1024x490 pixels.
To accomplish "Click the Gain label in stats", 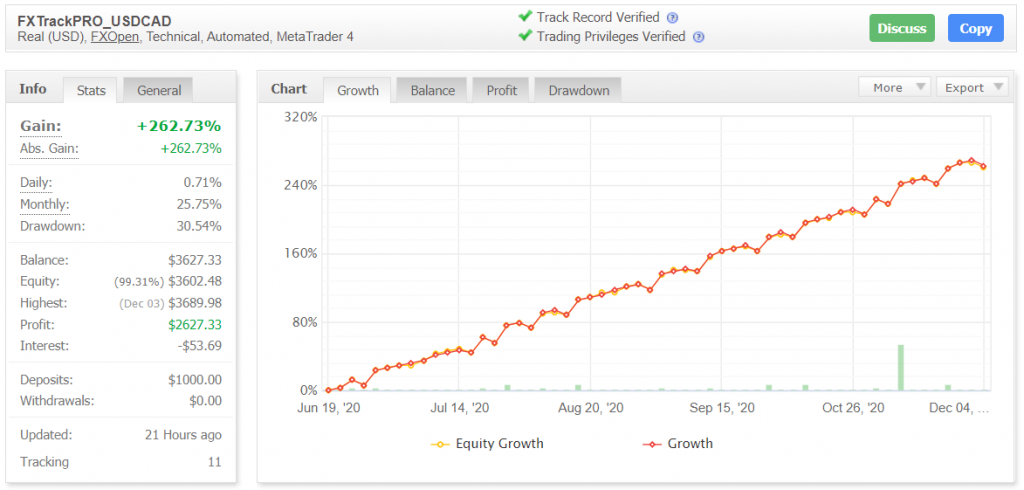I will pos(41,126).
